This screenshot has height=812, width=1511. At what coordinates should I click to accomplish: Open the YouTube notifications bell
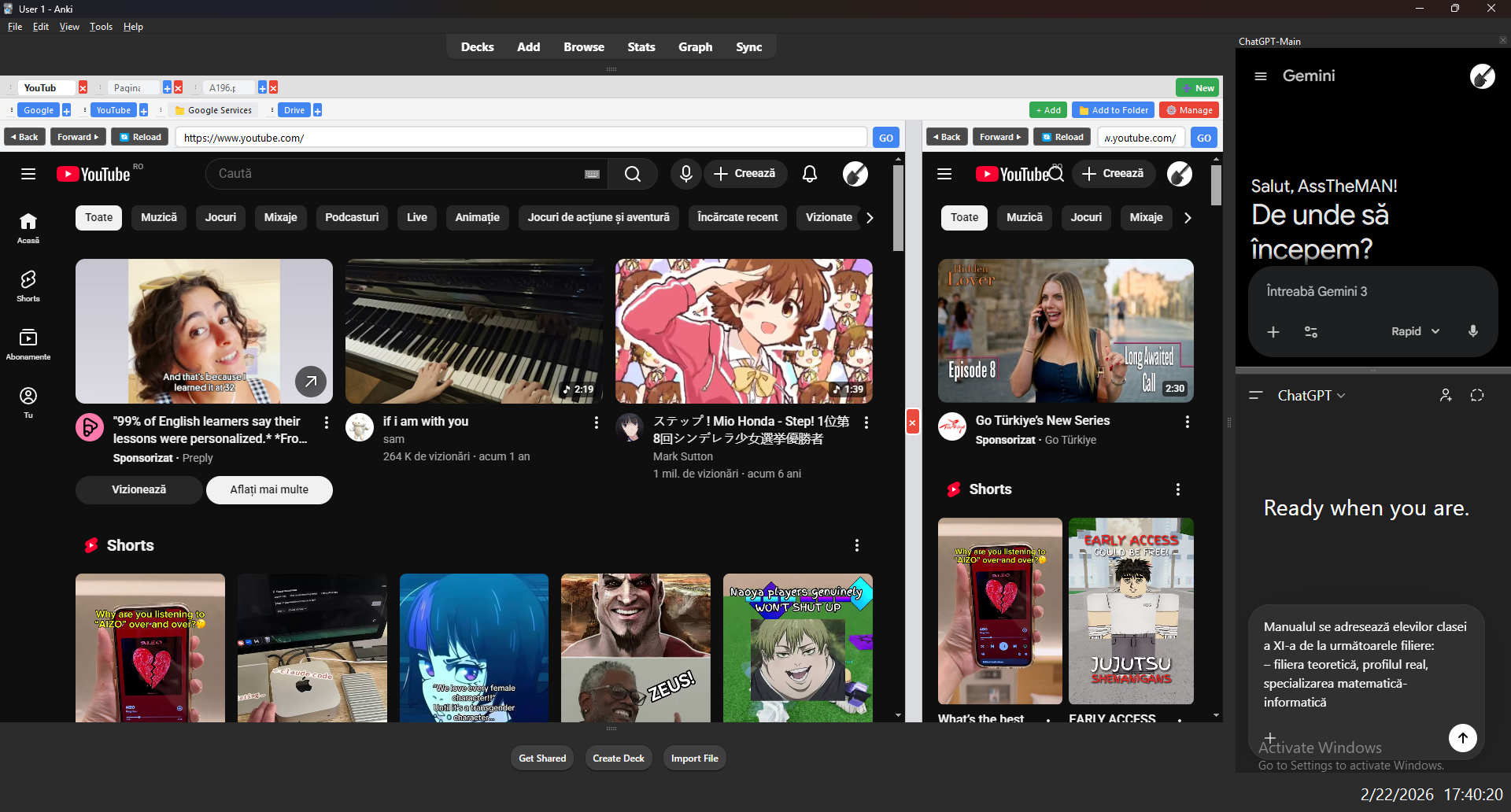point(809,173)
